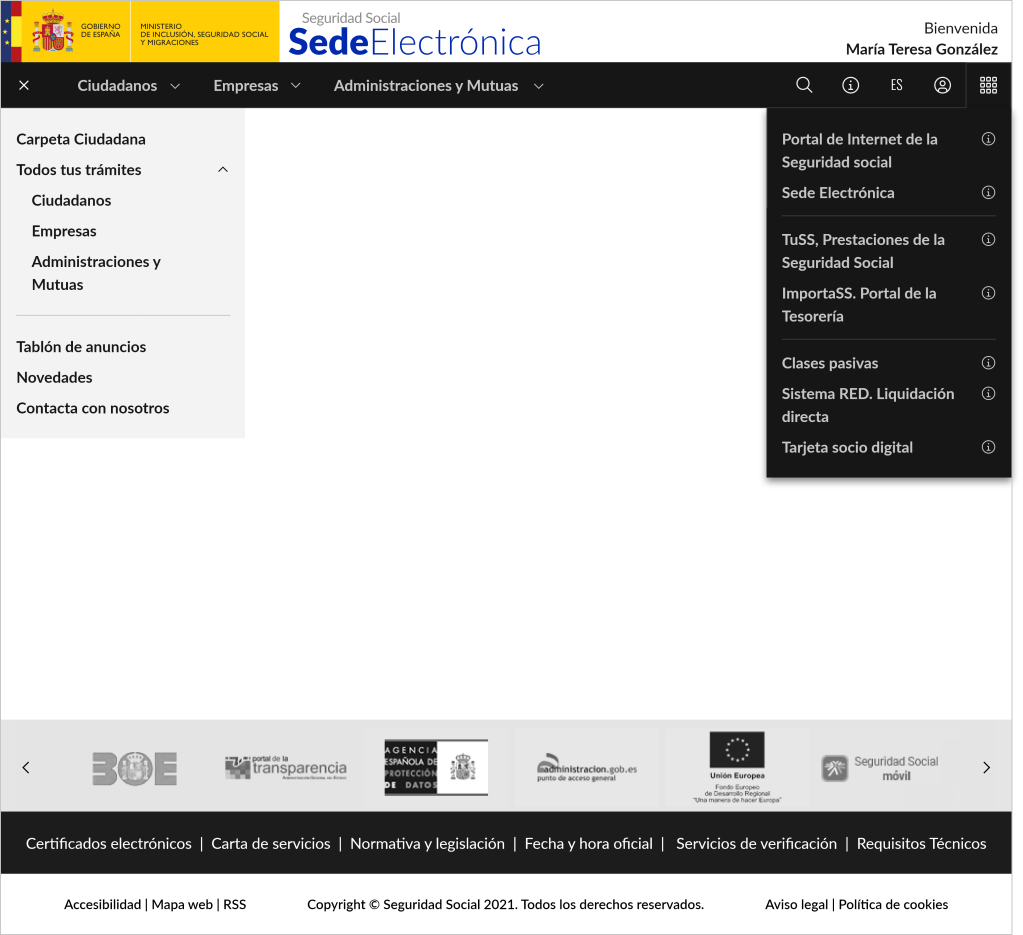Open ImportaSS. Portal de la Tesorería

click(x=859, y=305)
